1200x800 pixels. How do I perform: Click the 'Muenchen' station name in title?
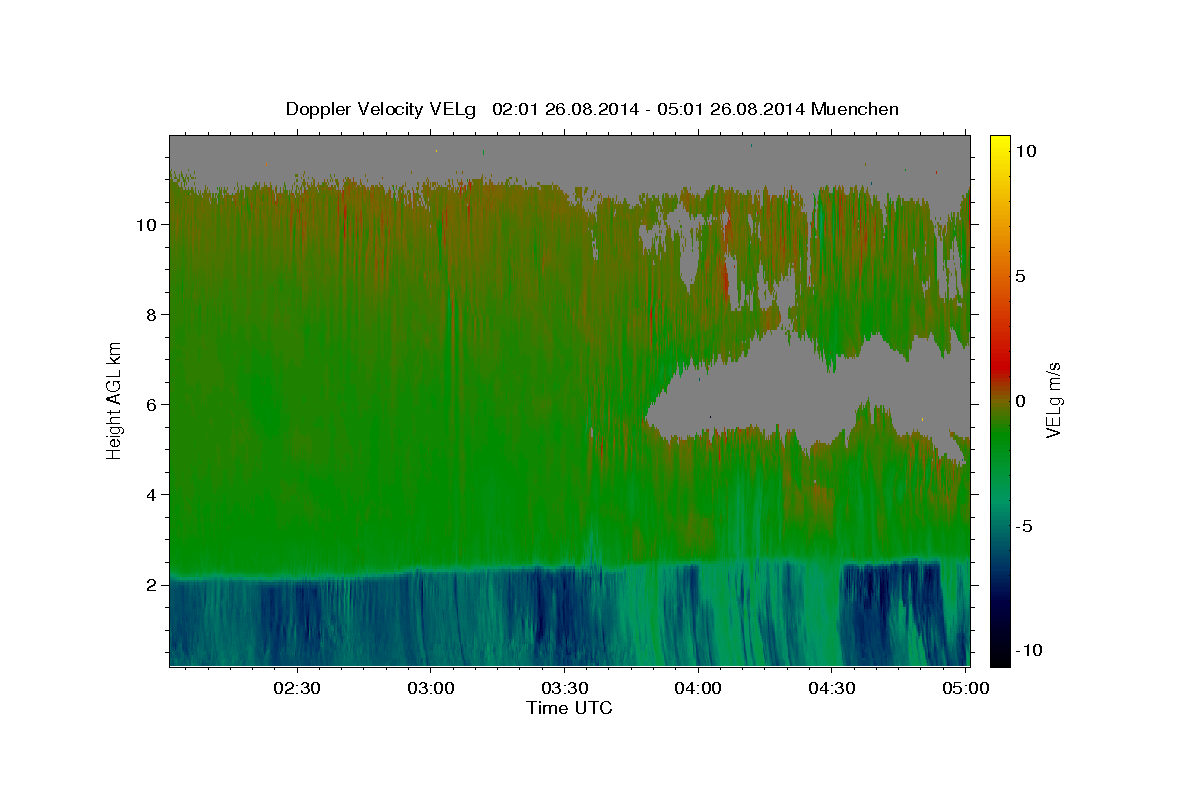(x=856, y=109)
